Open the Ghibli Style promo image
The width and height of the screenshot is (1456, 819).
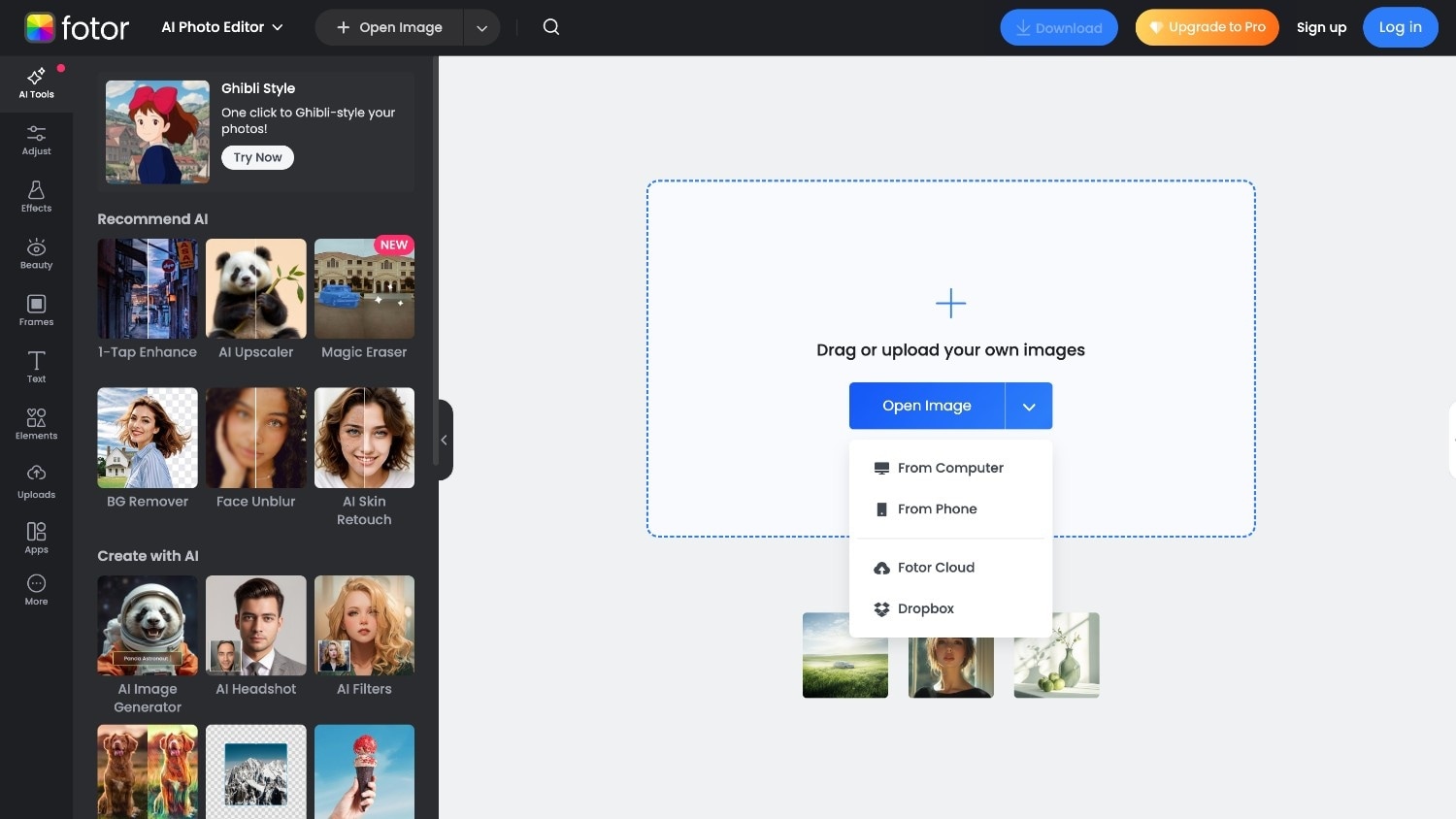(x=157, y=132)
